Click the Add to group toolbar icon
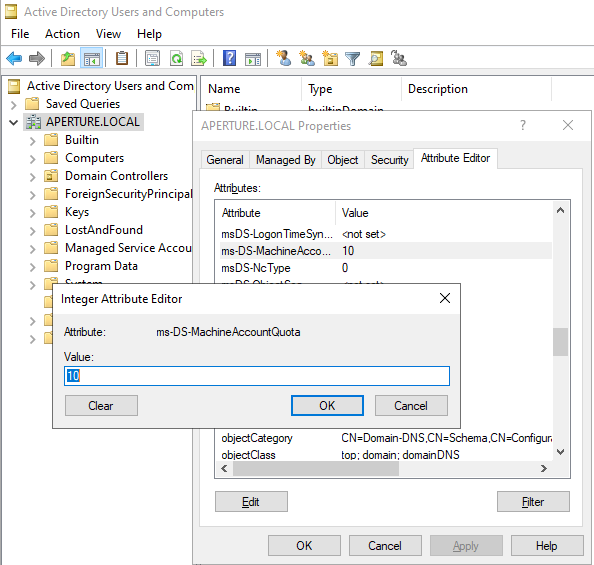The height and width of the screenshot is (565, 594). click(399, 58)
